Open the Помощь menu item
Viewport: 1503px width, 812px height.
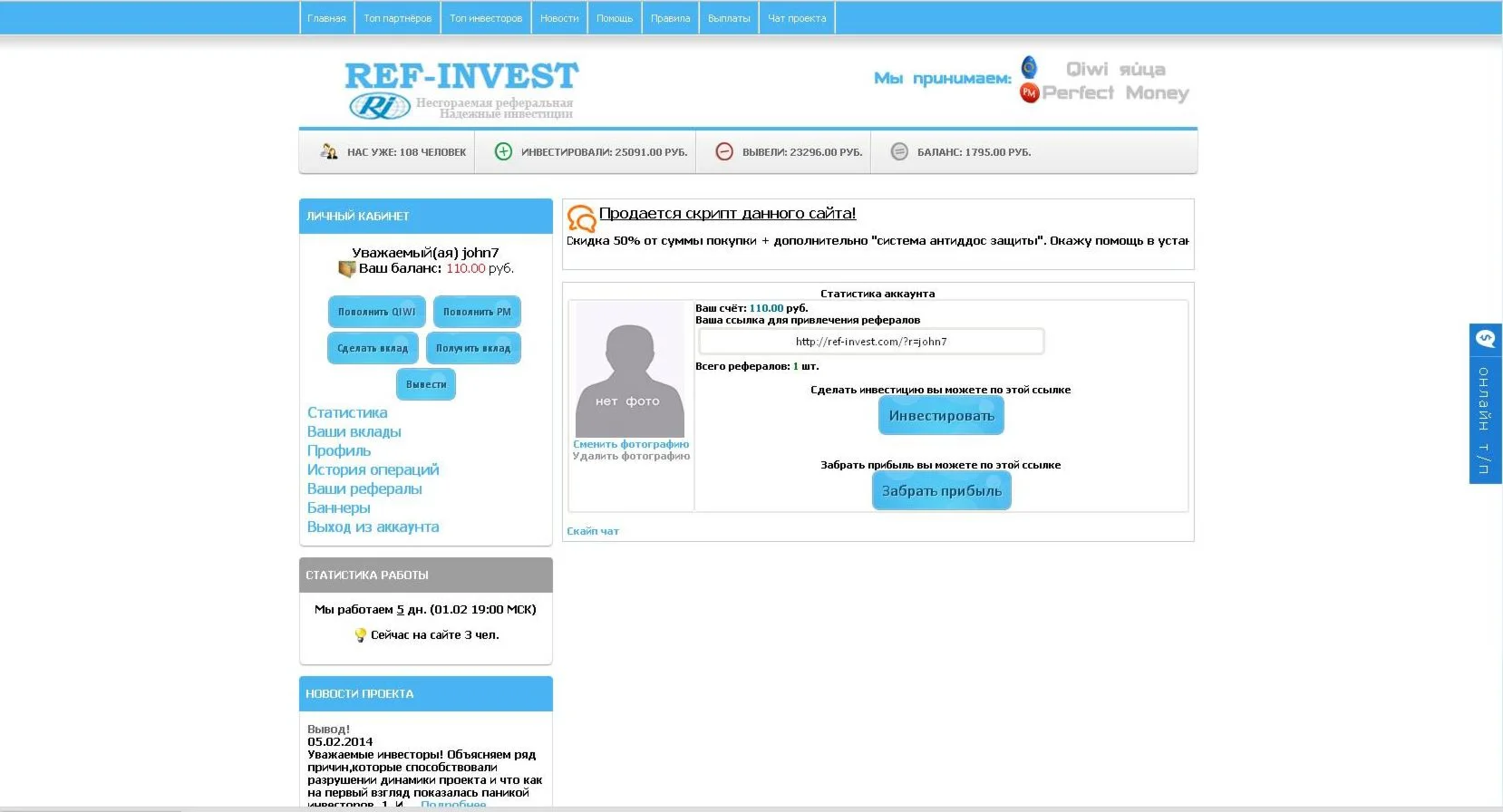(615, 18)
